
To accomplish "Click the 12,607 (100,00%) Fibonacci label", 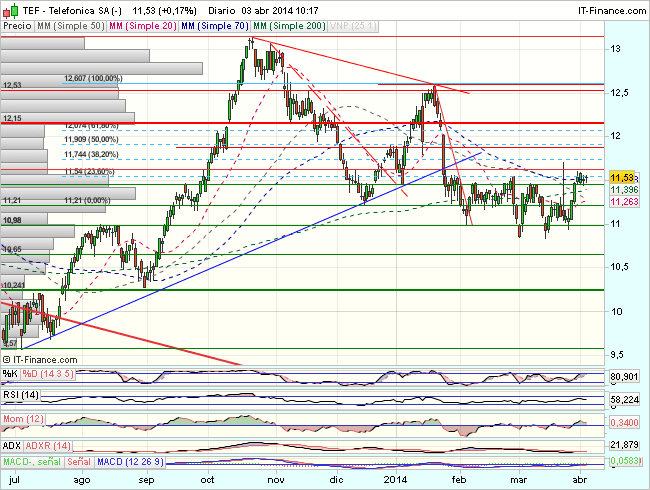I will coord(93,78).
